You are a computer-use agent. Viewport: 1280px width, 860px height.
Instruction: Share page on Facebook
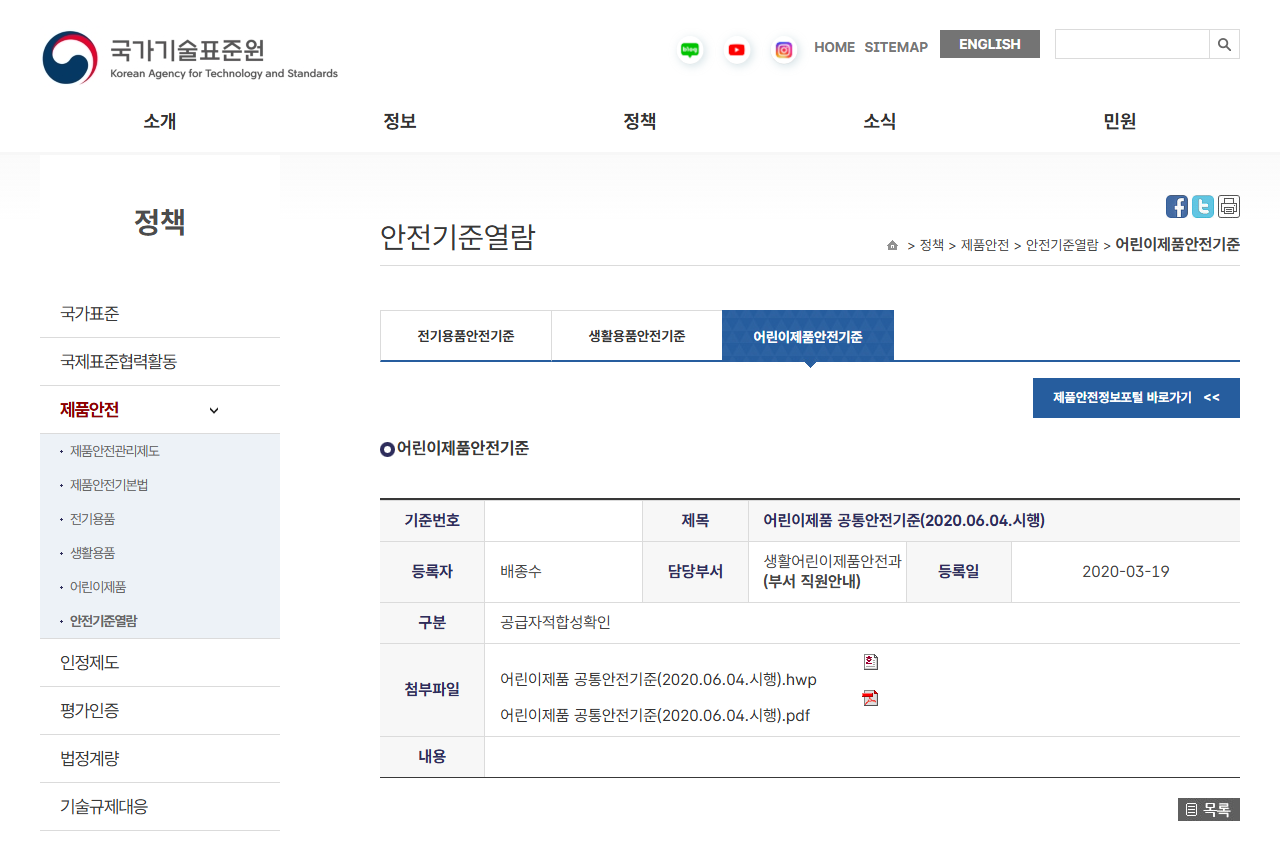click(1177, 206)
